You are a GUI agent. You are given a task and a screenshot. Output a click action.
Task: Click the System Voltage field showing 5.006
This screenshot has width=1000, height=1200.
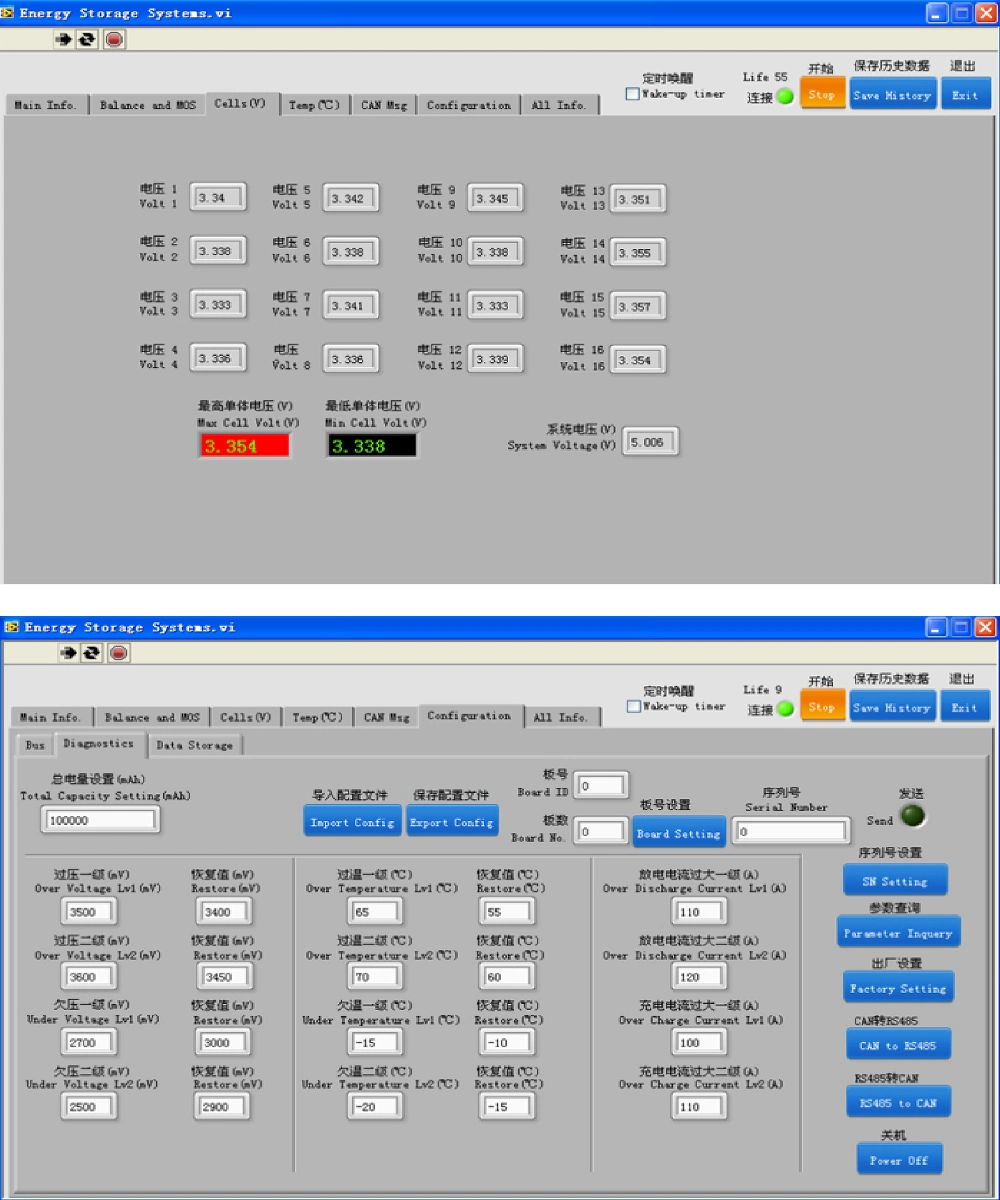click(650, 442)
